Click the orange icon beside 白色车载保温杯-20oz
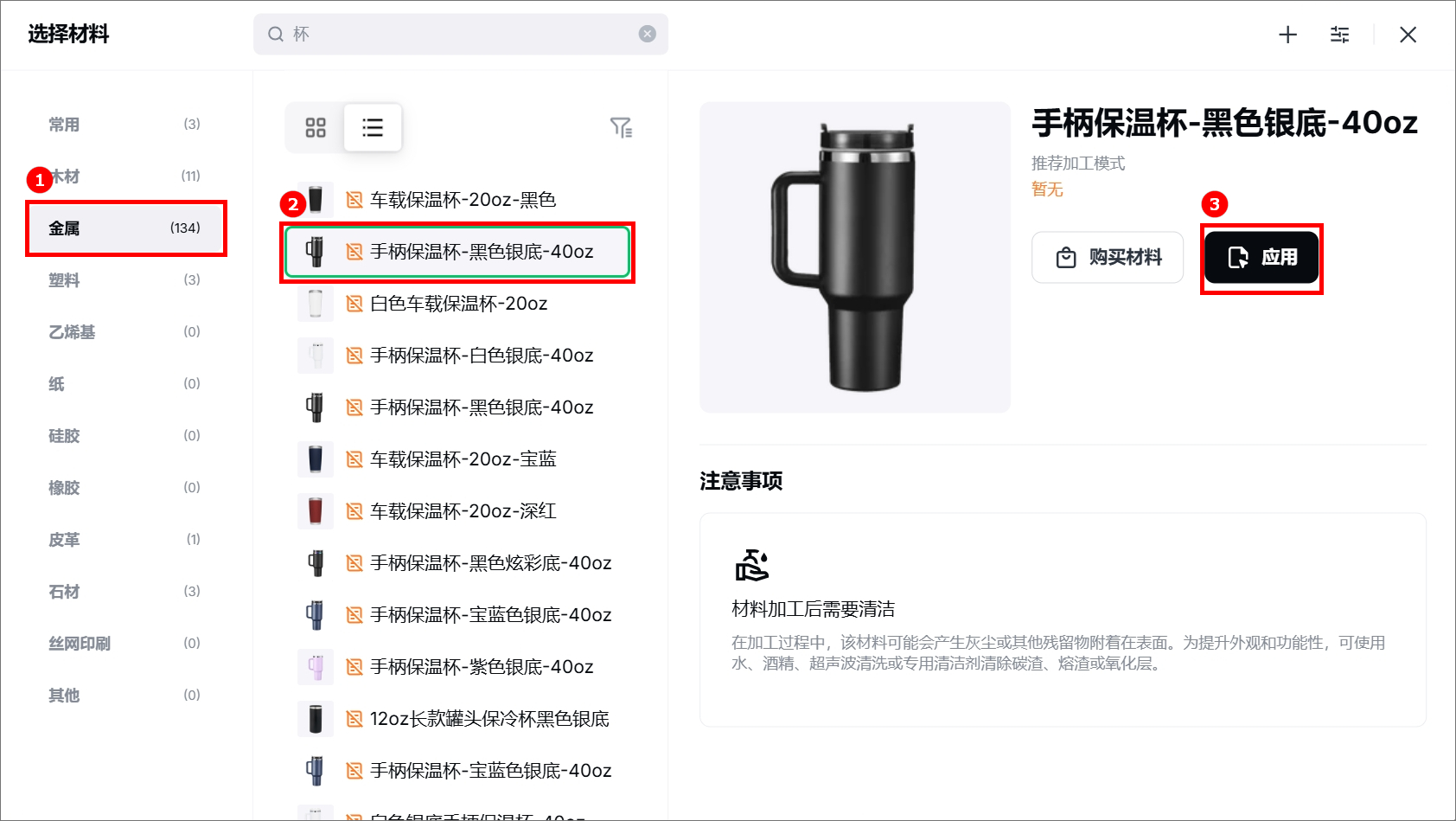Viewport: 1456px width, 821px height. 354,304
